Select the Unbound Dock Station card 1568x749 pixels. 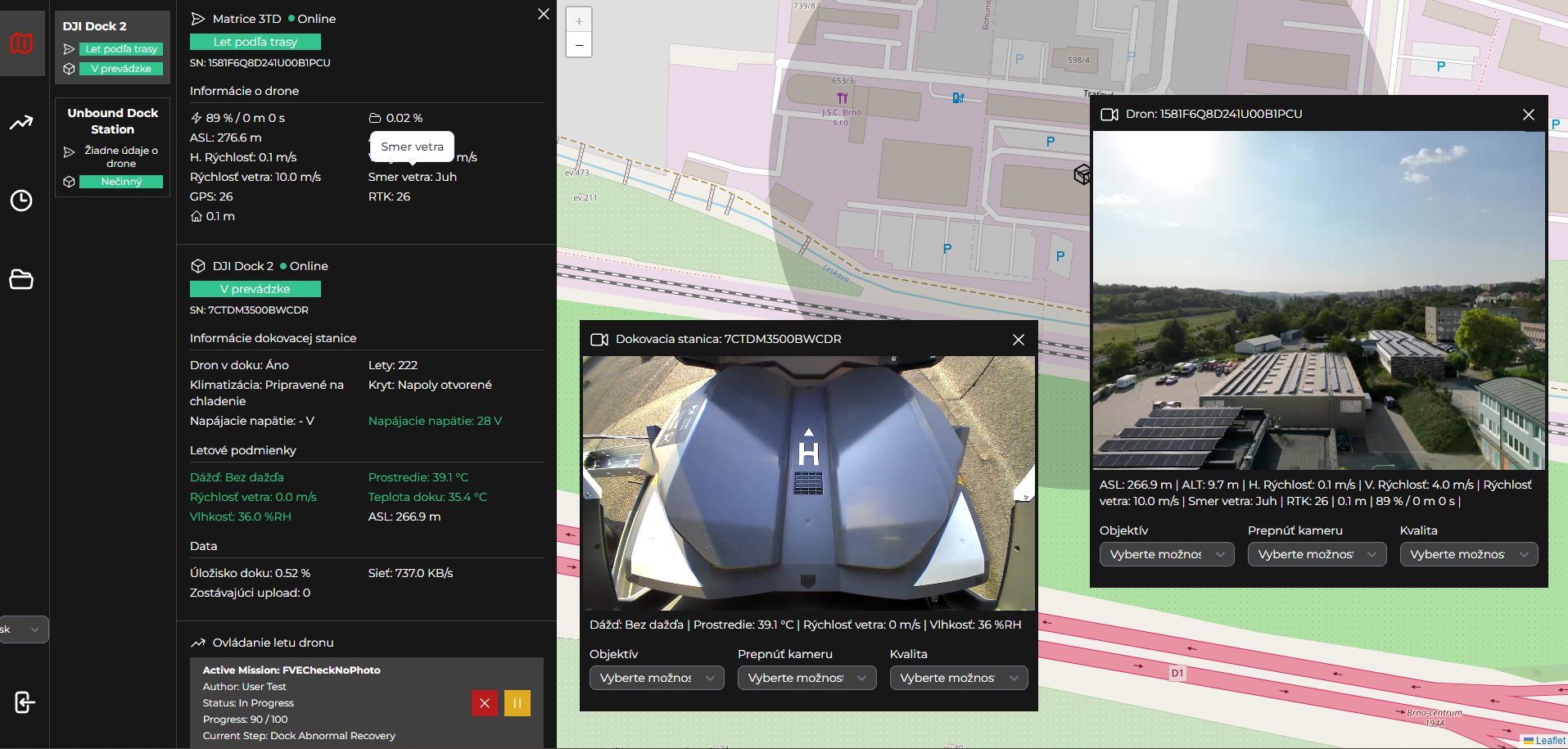coord(112,147)
